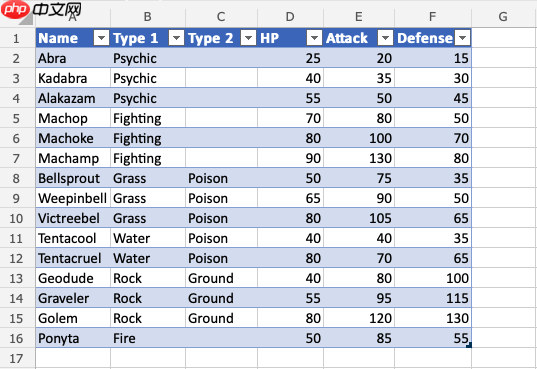Open the Type 1 filter dropdown

coord(176,38)
